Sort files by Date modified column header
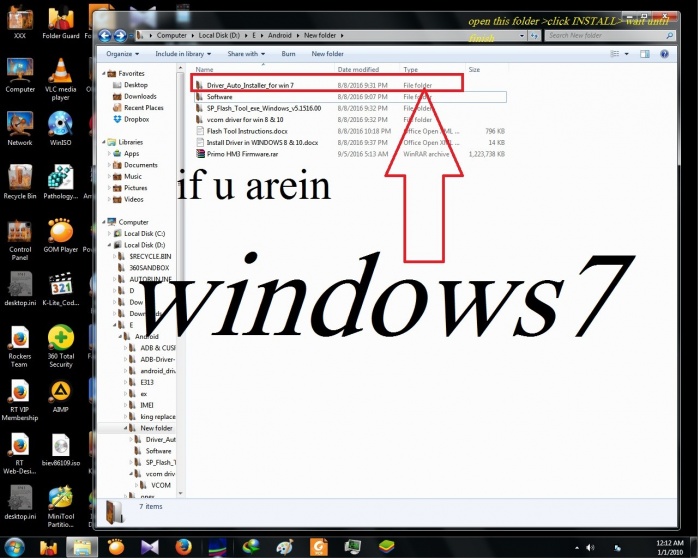 (x=367, y=70)
